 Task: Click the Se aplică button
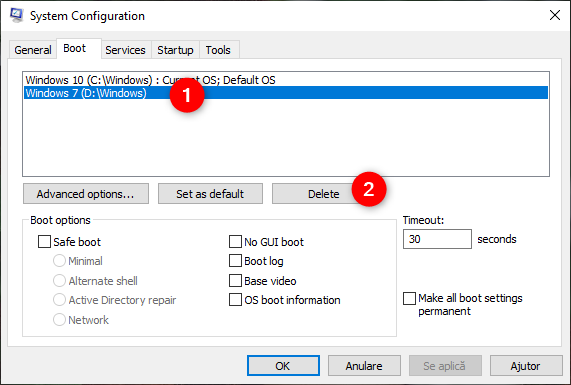pyautogui.click(x=445, y=366)
